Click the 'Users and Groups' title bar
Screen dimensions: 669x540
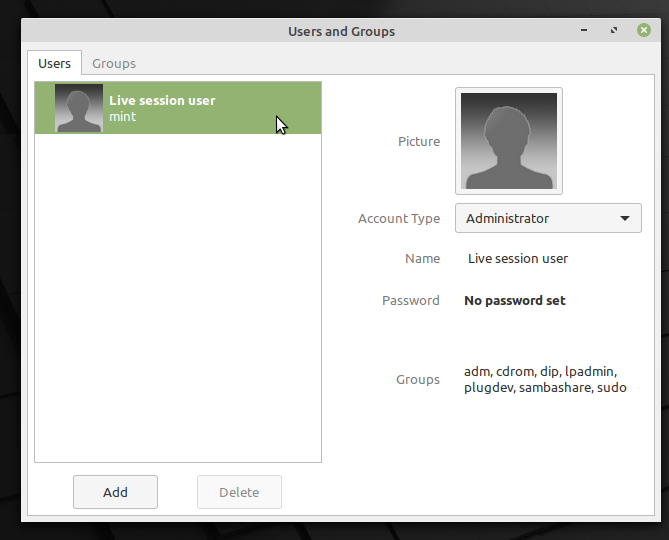click(x=341, y=31)
